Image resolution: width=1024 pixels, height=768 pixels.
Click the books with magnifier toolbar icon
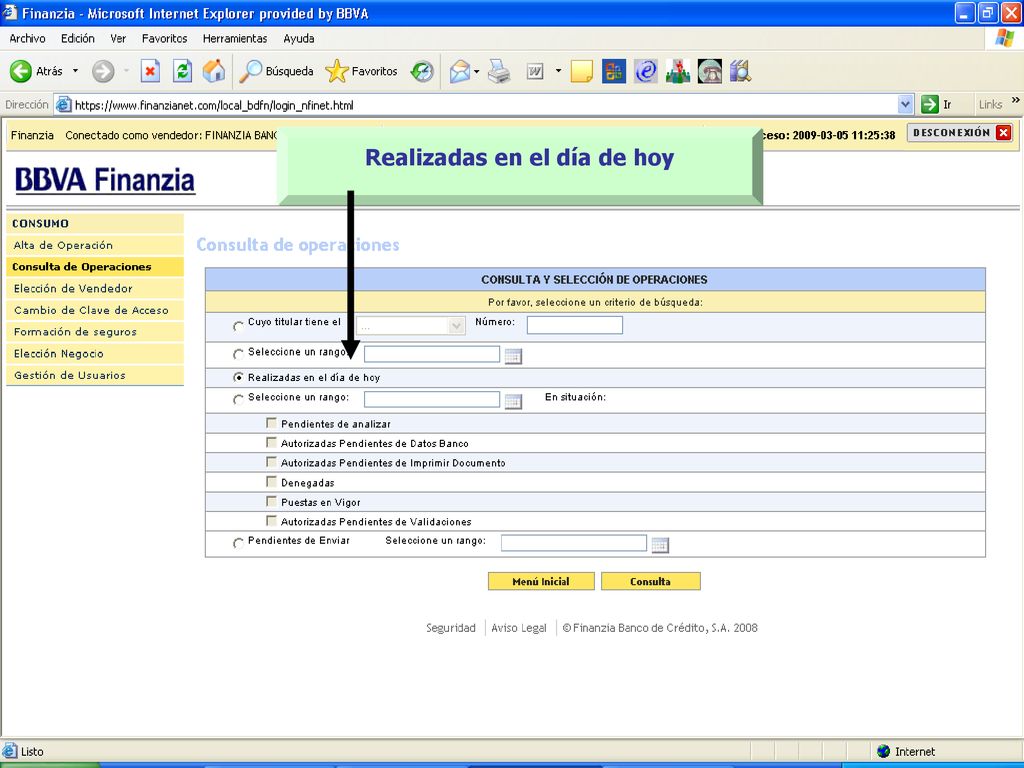pyautogui.click(x=740, y=71)
